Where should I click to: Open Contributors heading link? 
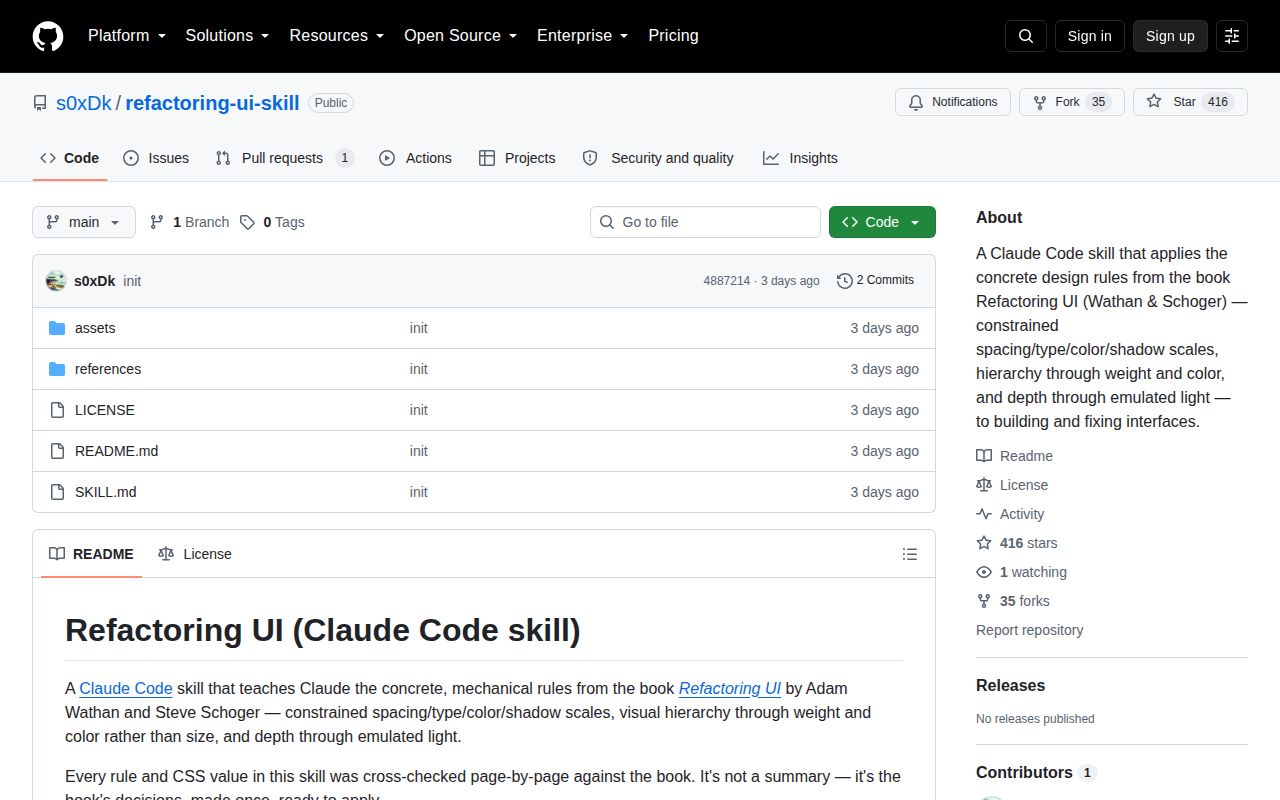tap(1035, 773)
